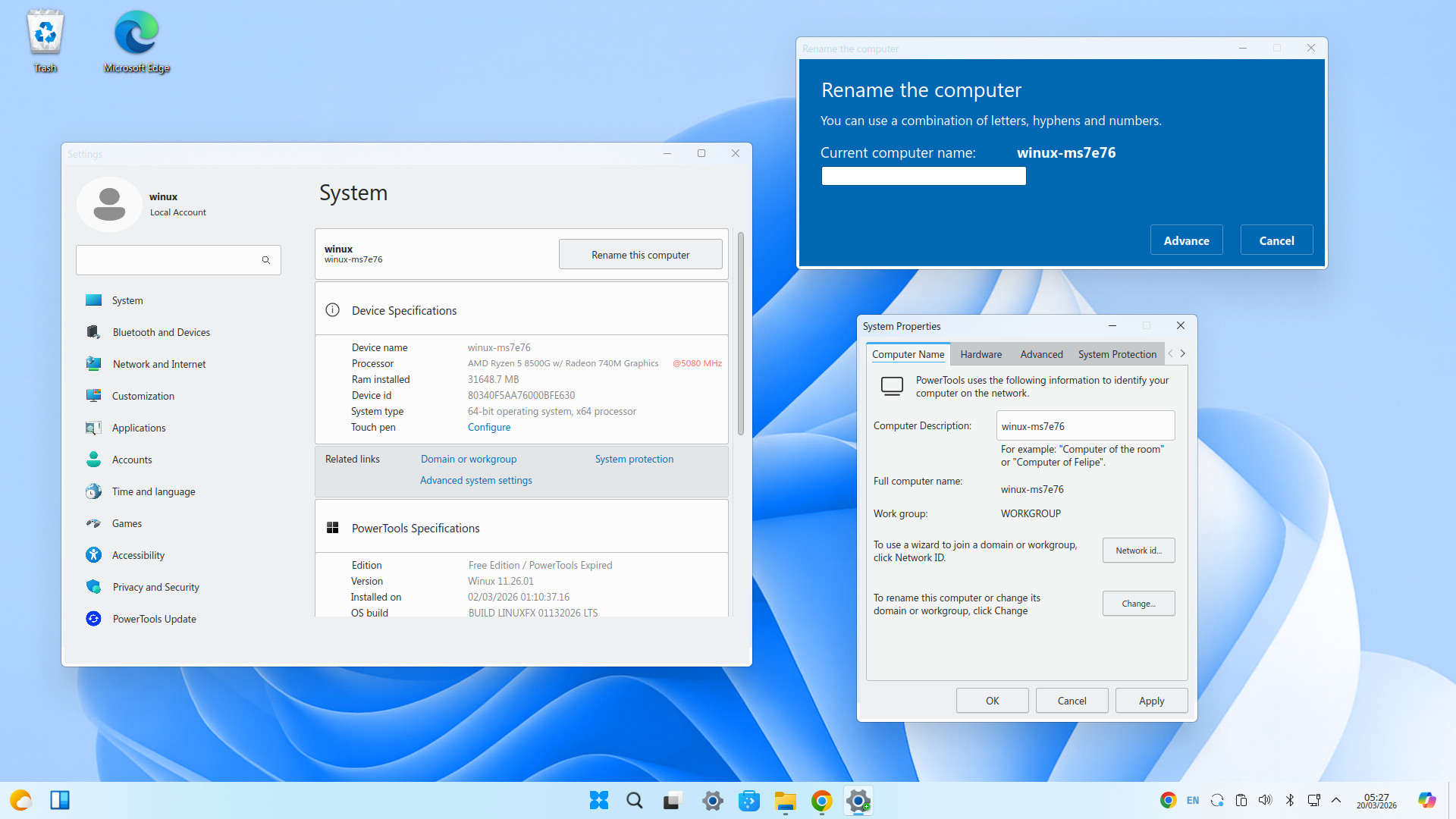Screen dimensions: 1456x819
Task: Expand hidden system tray icons chevron
Action: pos(1336,800)
